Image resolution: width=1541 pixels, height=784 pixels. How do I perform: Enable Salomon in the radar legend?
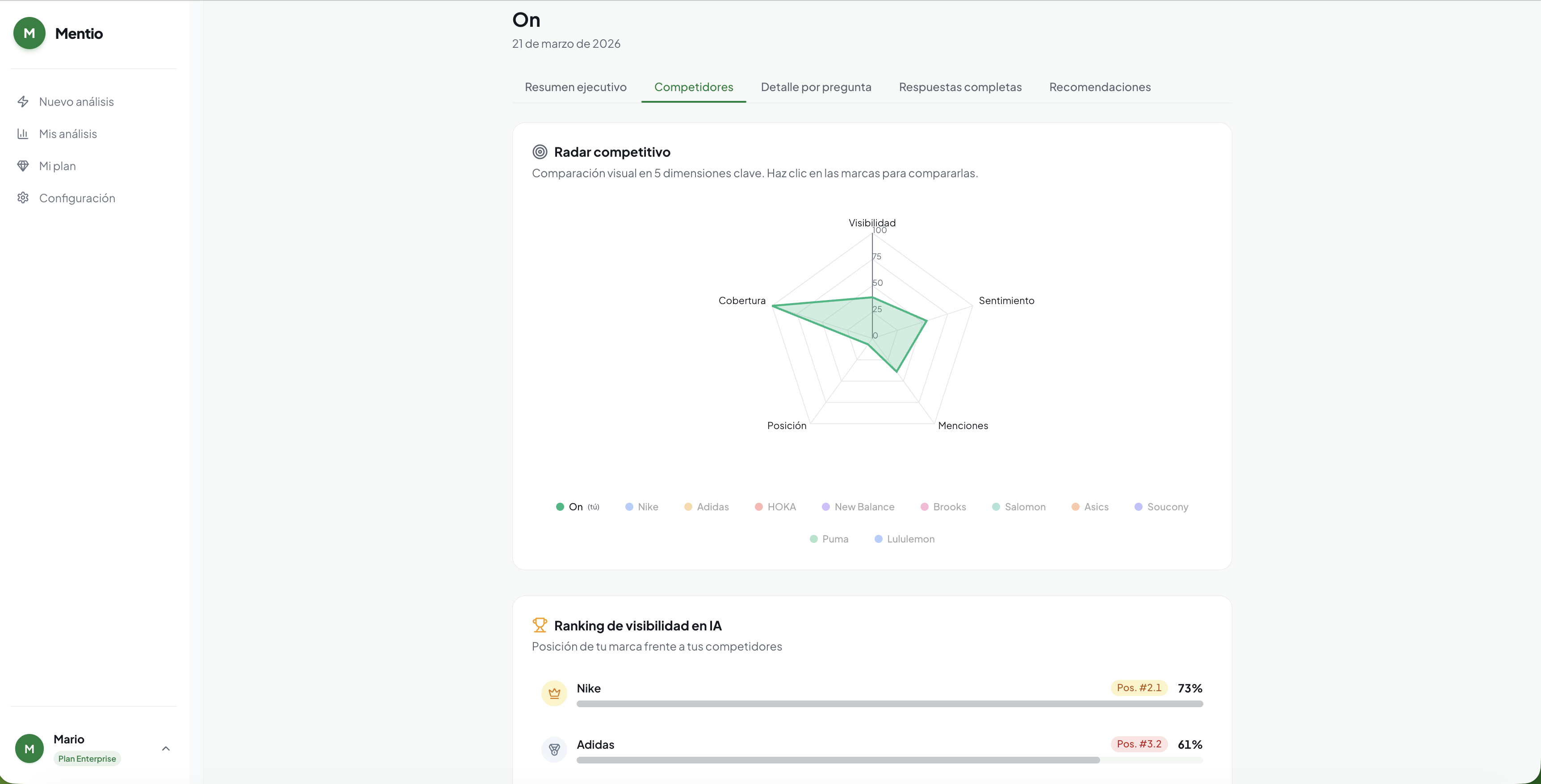tap(1019, 507)
